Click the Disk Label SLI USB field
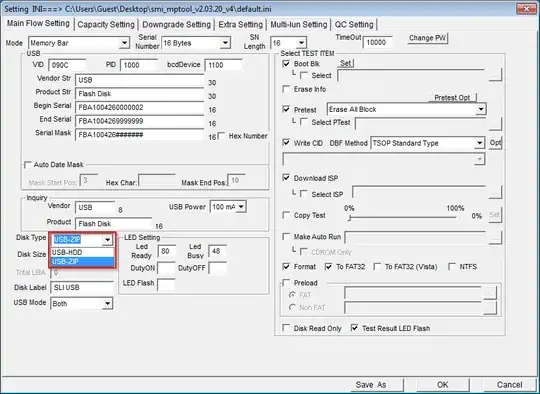The height and width of the screenshot is (394, 540). pyautogui.click(x=82, y=288)
